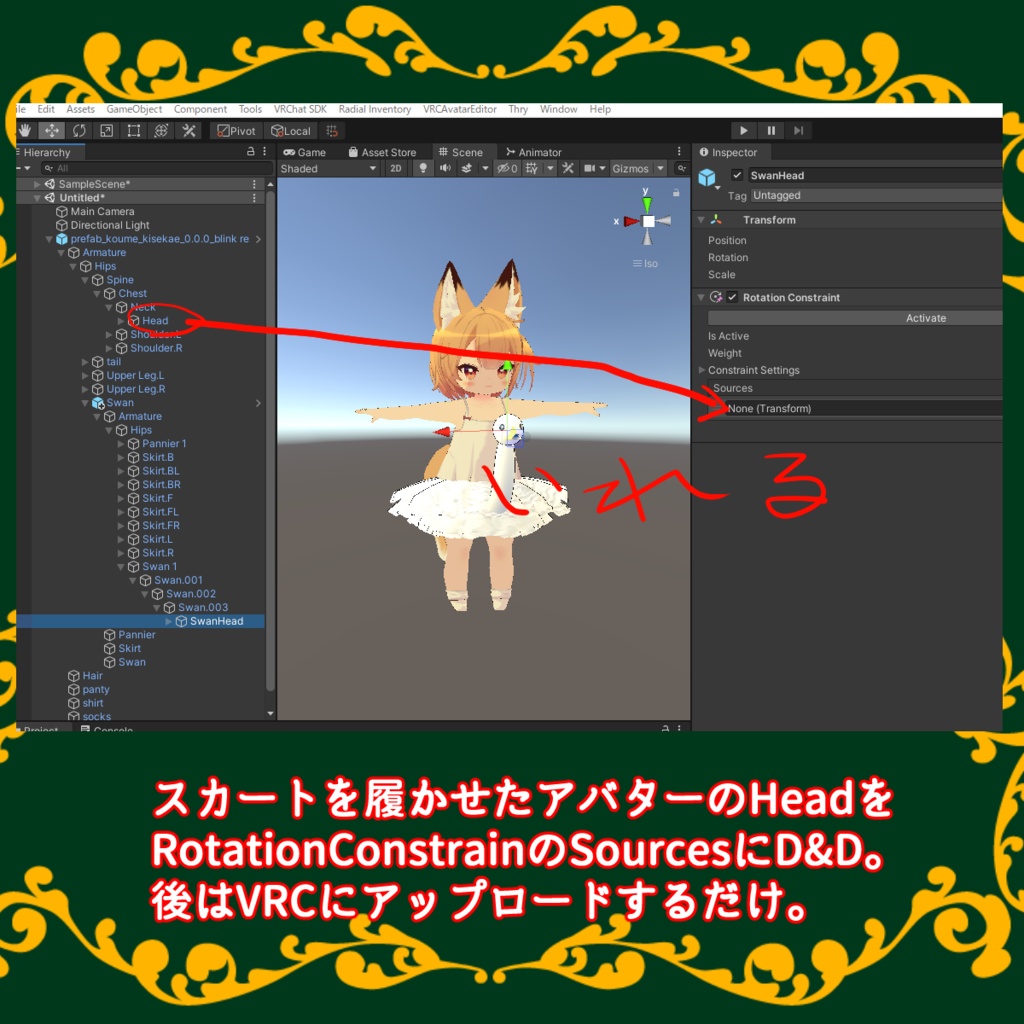The height and width of the screenshot is (1024, 1024).
Task: Select the Move tool in the toolbar
Action: point(51,130)
